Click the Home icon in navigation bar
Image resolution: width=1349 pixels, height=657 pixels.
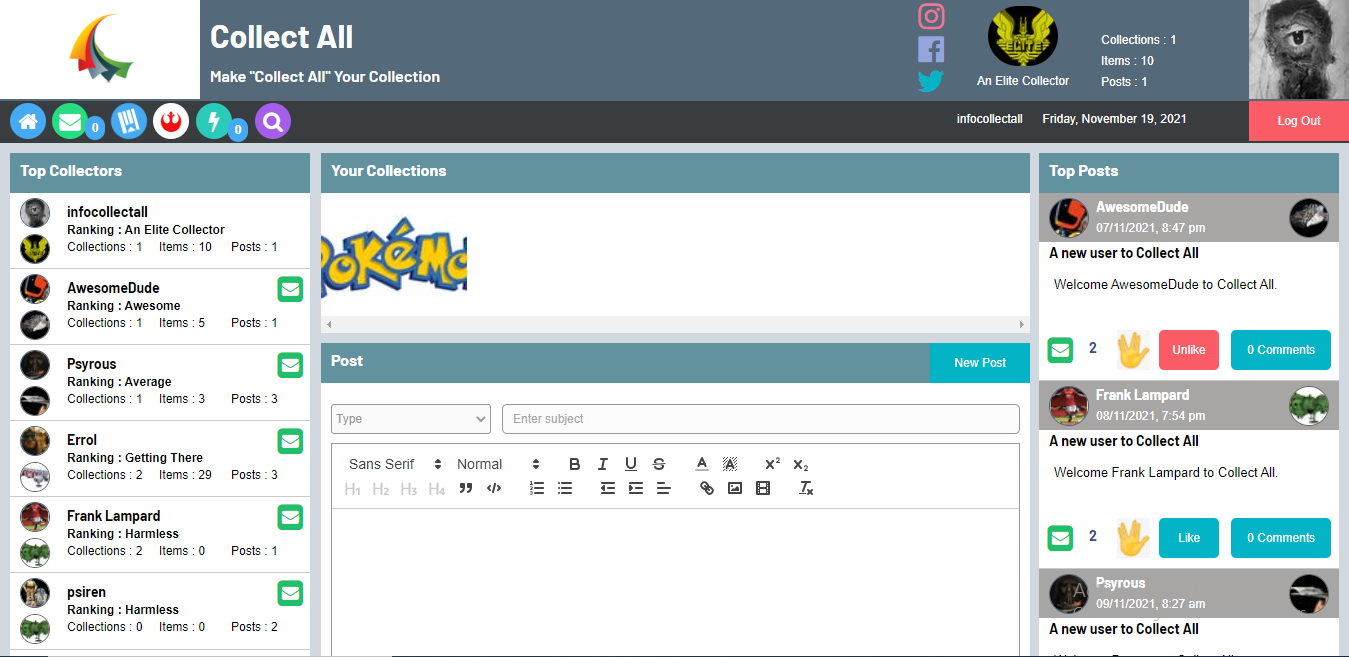pyautogui.click(x=28, y=122)
